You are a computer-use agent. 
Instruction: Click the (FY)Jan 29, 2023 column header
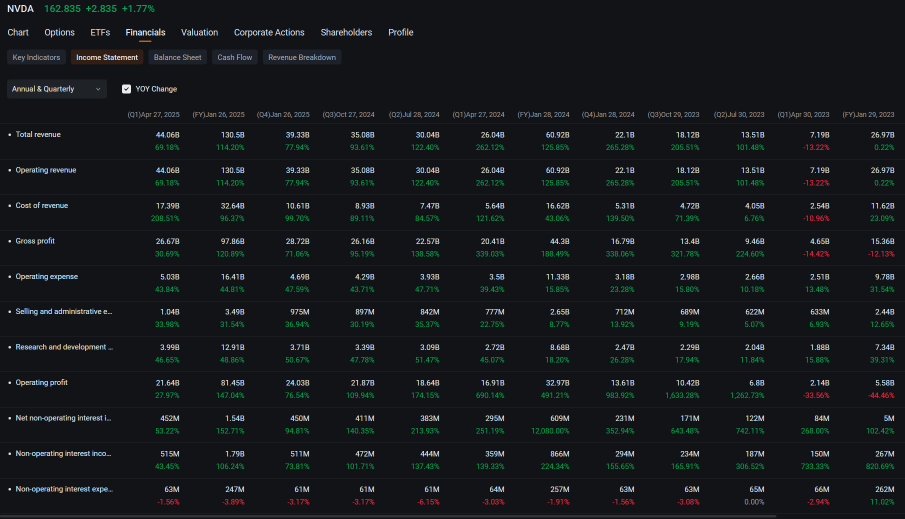click(869, 115)
